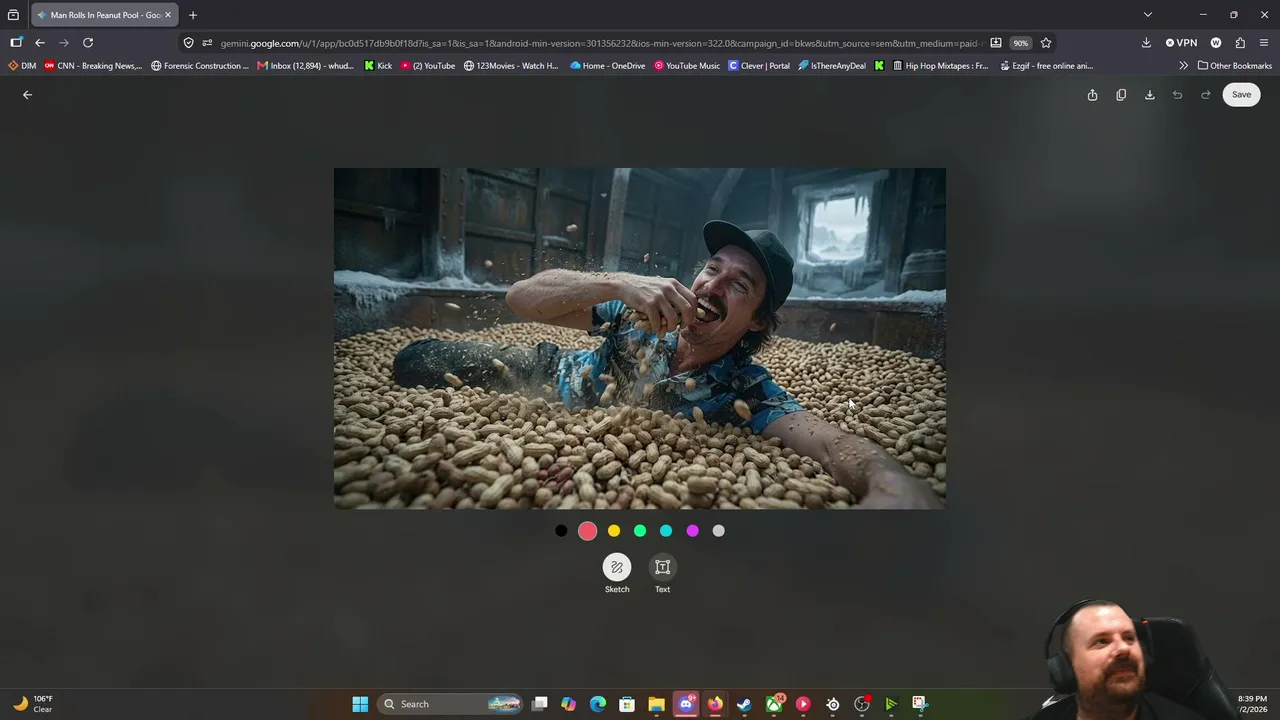Image resolution: width=1280 pixels, height=720 pixels.
Task: Pick the black color swatch
Action: pos(561,531)
